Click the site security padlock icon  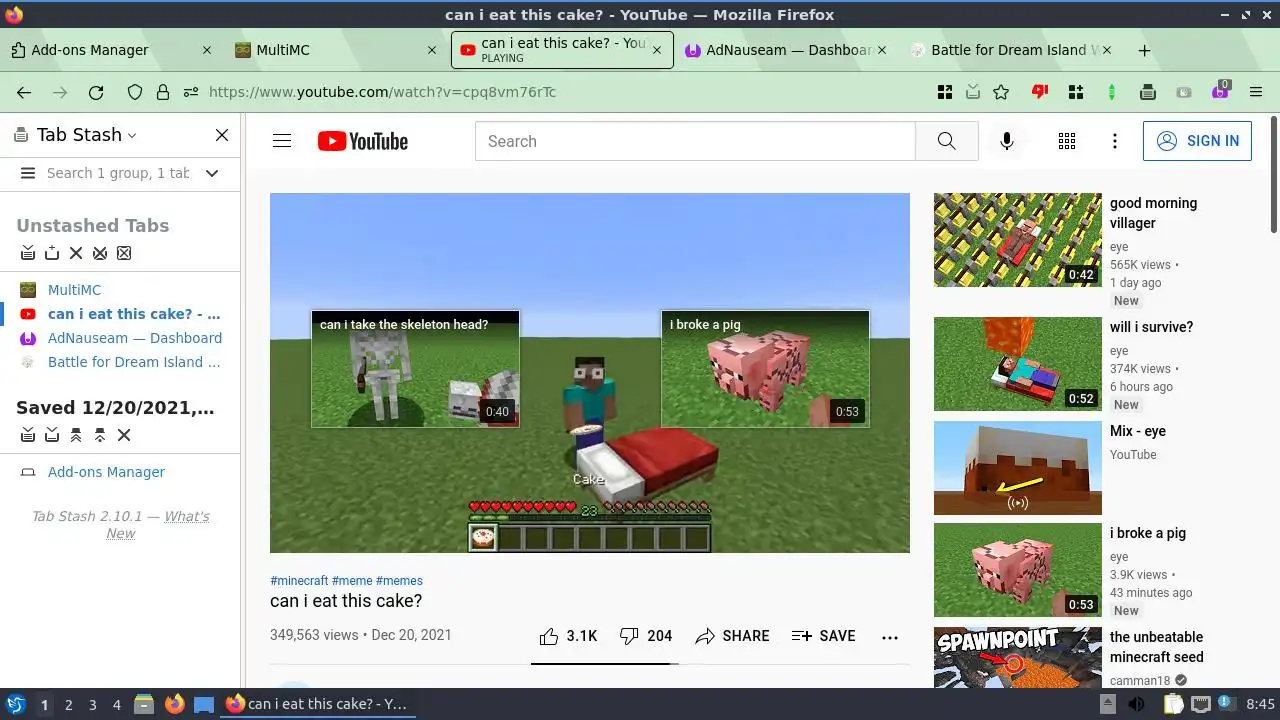click(x=162, y=92)
